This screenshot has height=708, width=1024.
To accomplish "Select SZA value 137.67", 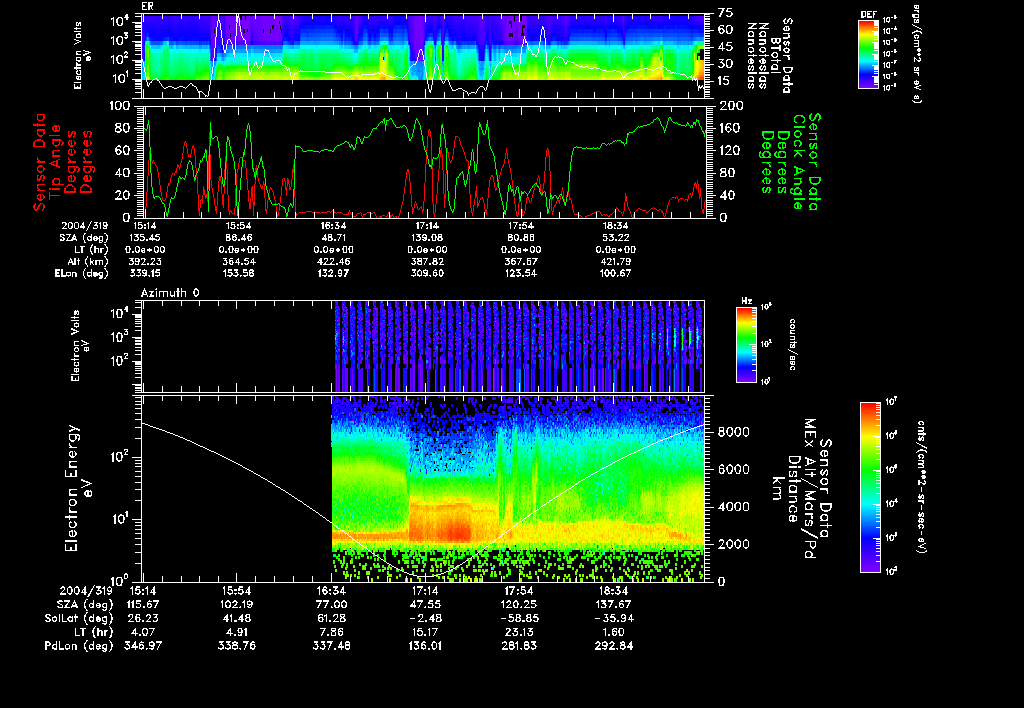I will tap(614, 604).
